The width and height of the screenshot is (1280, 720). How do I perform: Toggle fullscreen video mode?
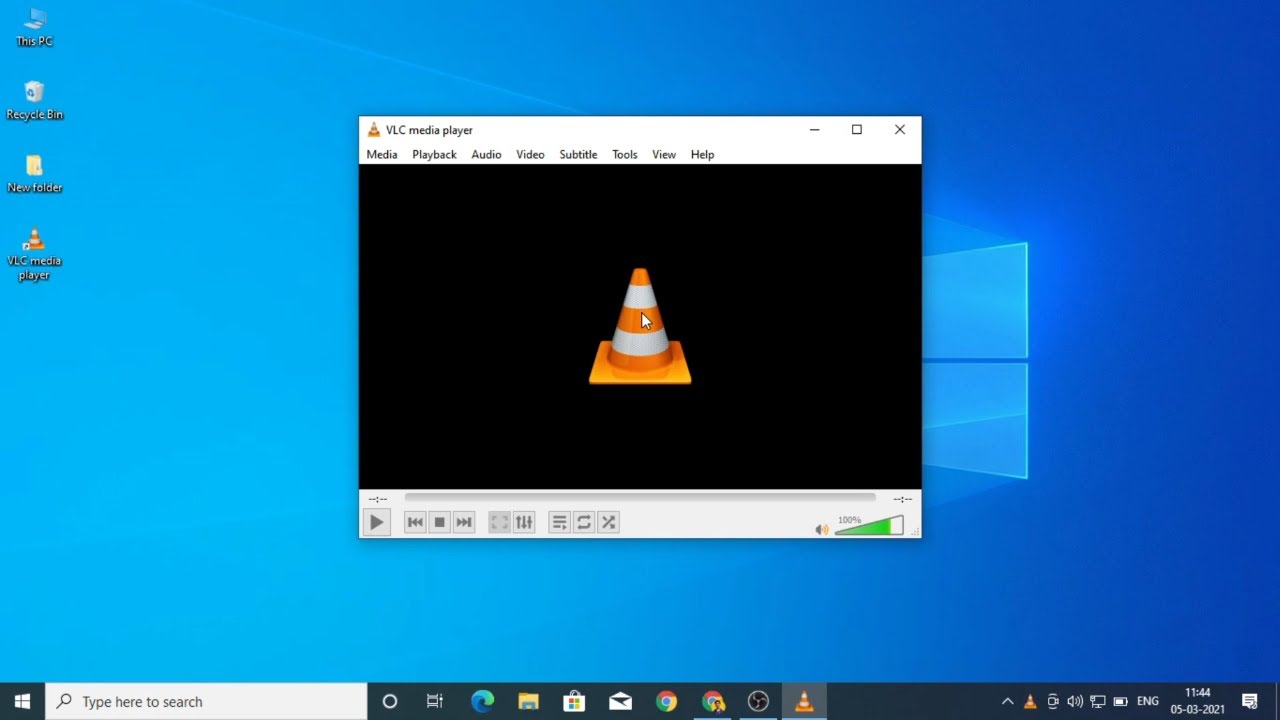click(499, 522)
